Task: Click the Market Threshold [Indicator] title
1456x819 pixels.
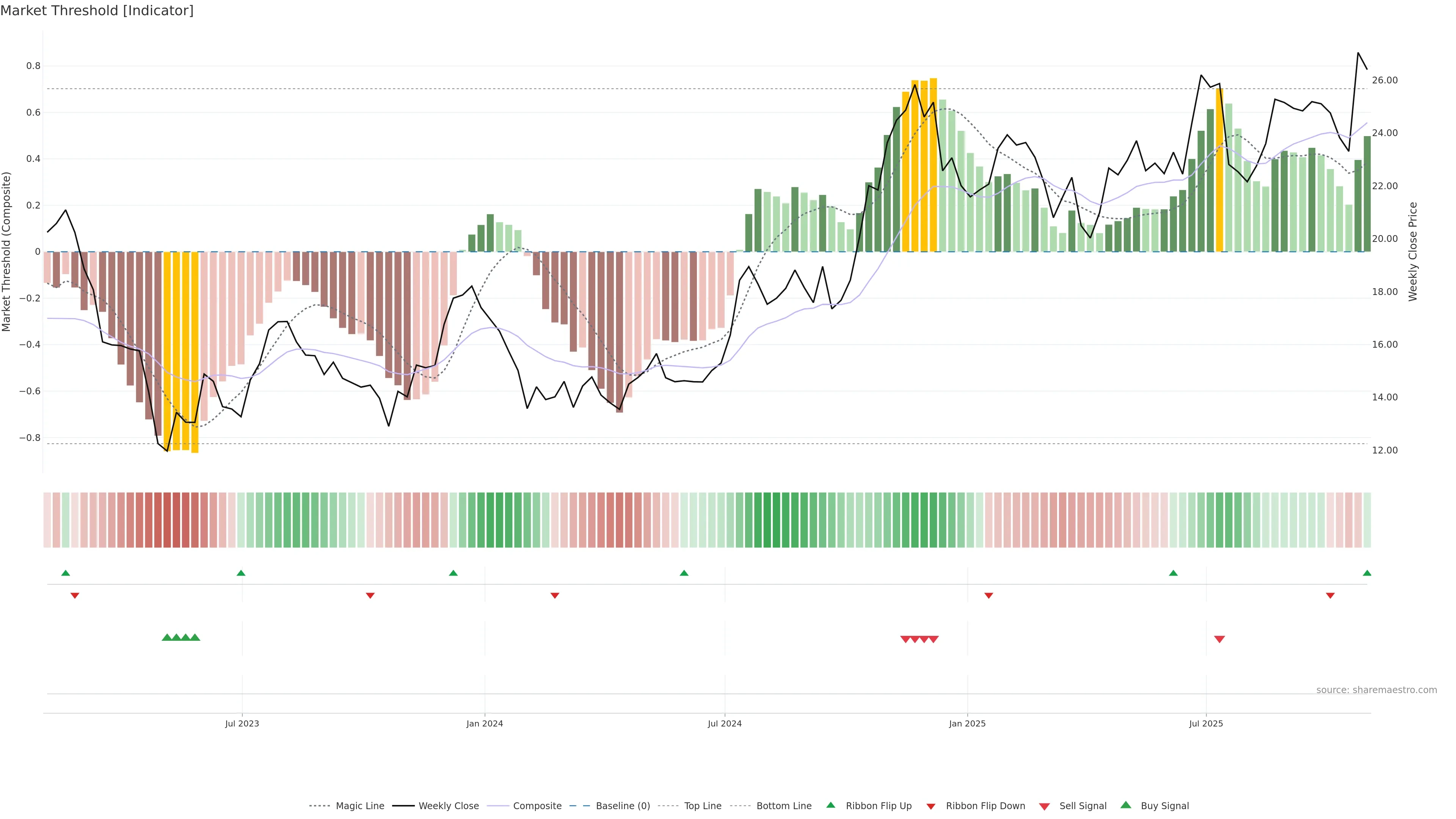Action: [97, 11]
